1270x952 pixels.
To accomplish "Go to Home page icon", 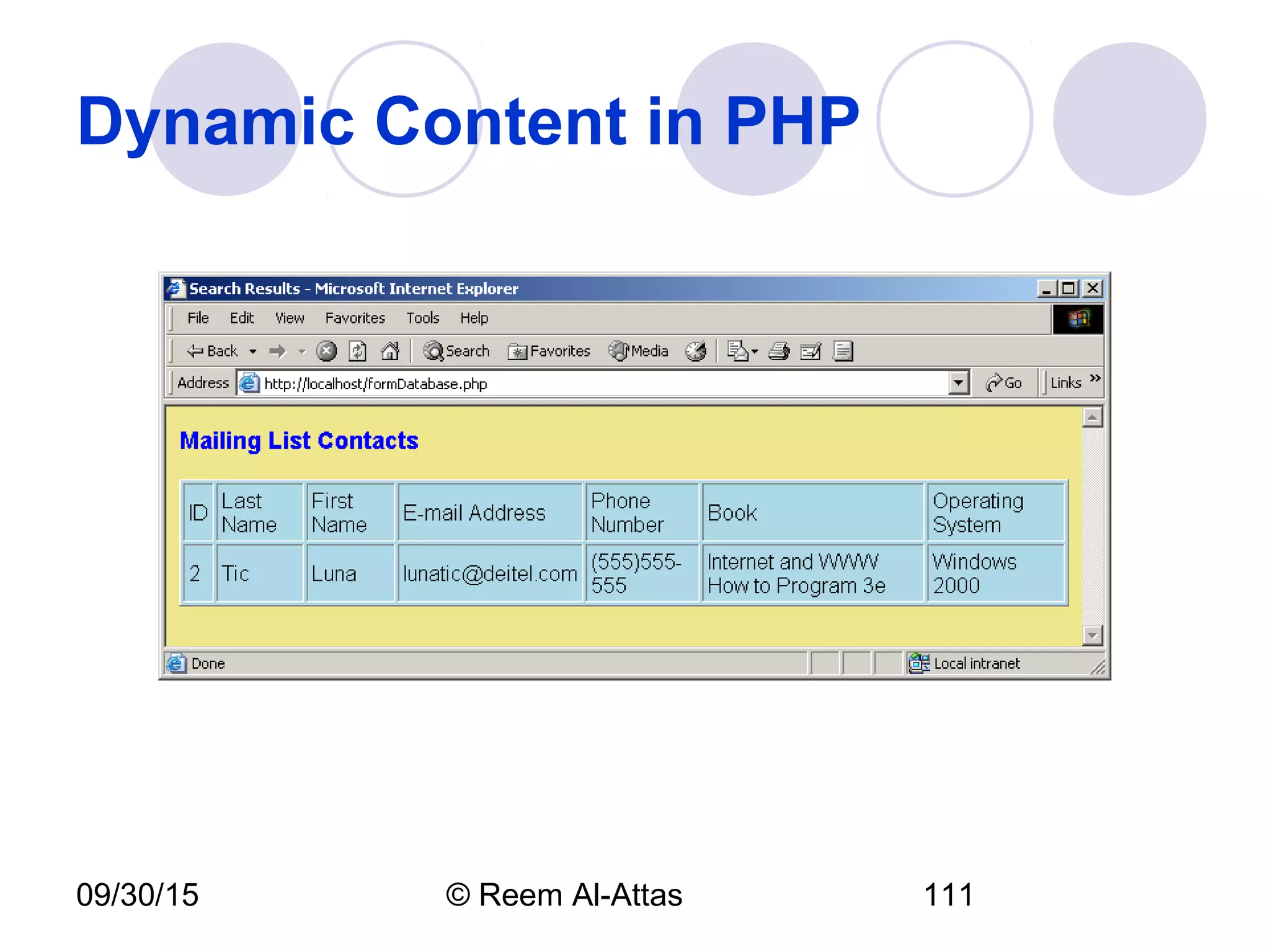I will pos(390,351).
